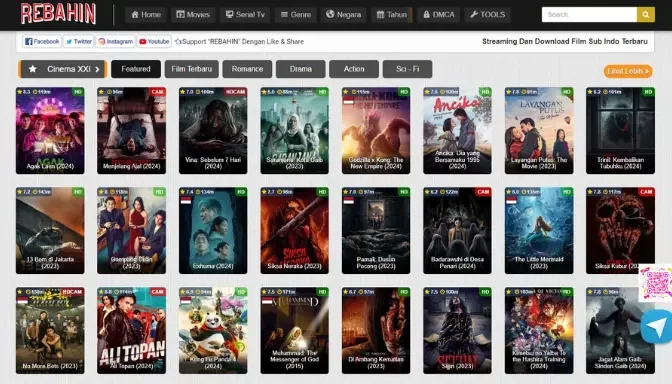Go to Home in navigation bar

click(x=146, y=15)
